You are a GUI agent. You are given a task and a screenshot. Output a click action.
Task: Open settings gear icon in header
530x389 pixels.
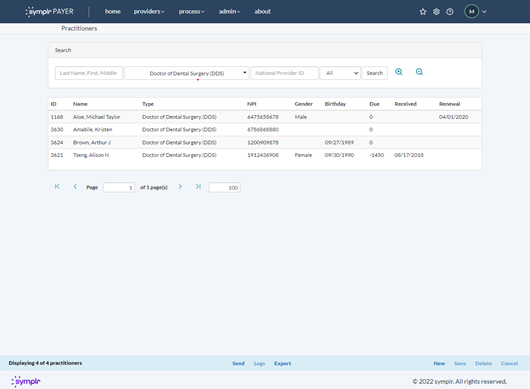coord(436,12)
